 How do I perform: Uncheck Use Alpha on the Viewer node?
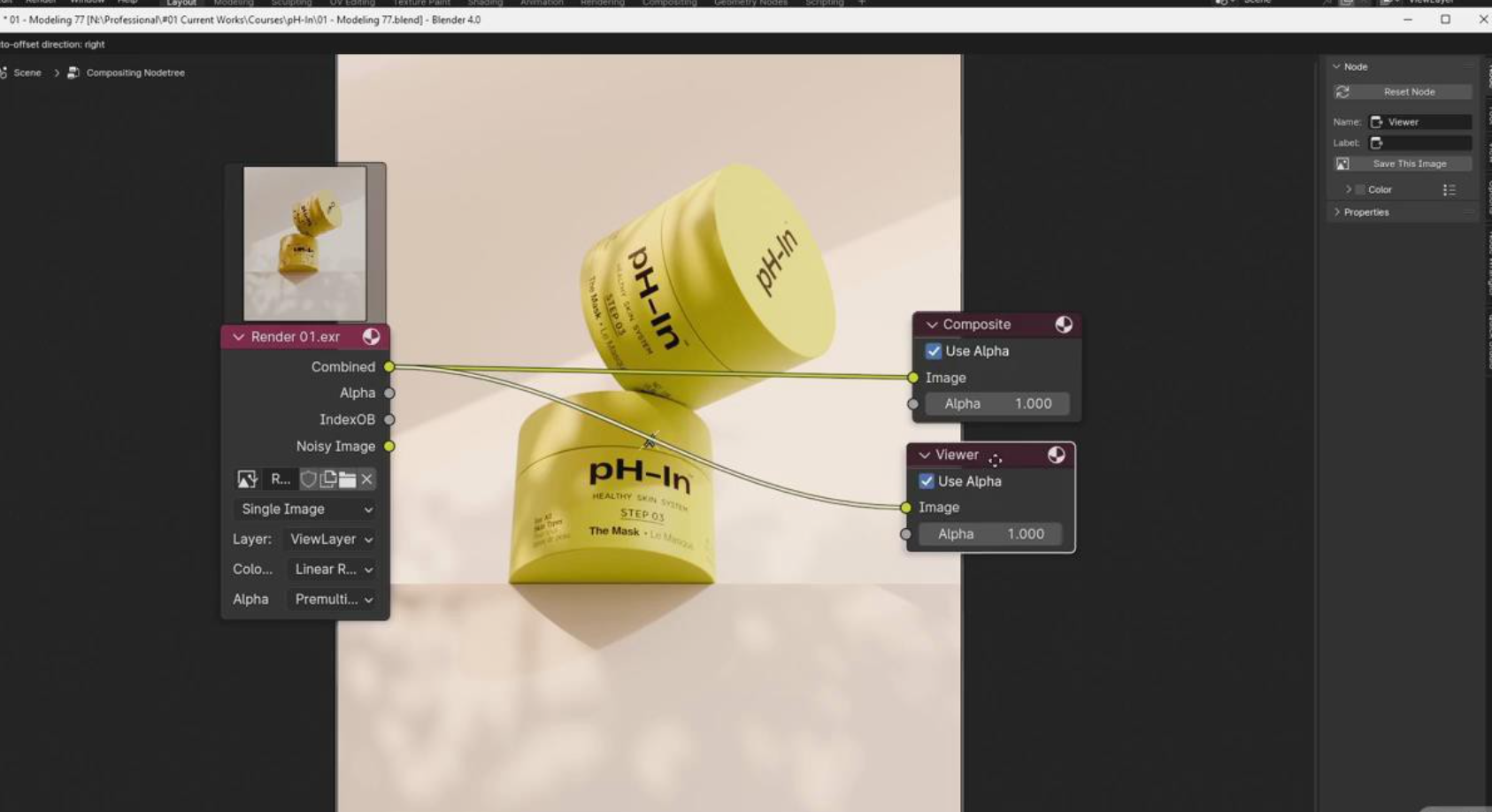[x=927, y=481]
